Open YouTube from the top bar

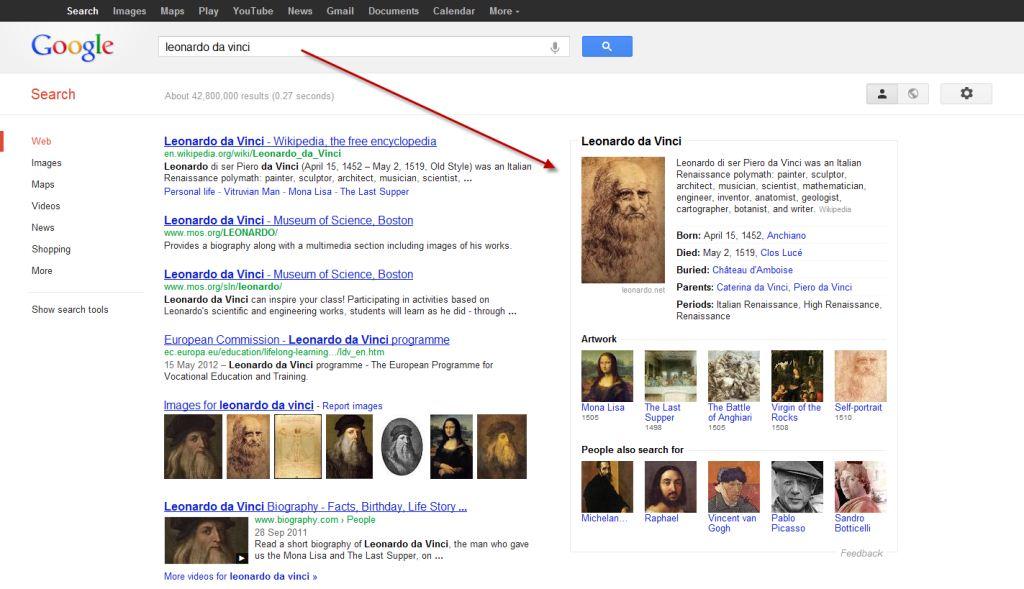tap(253, 11)
